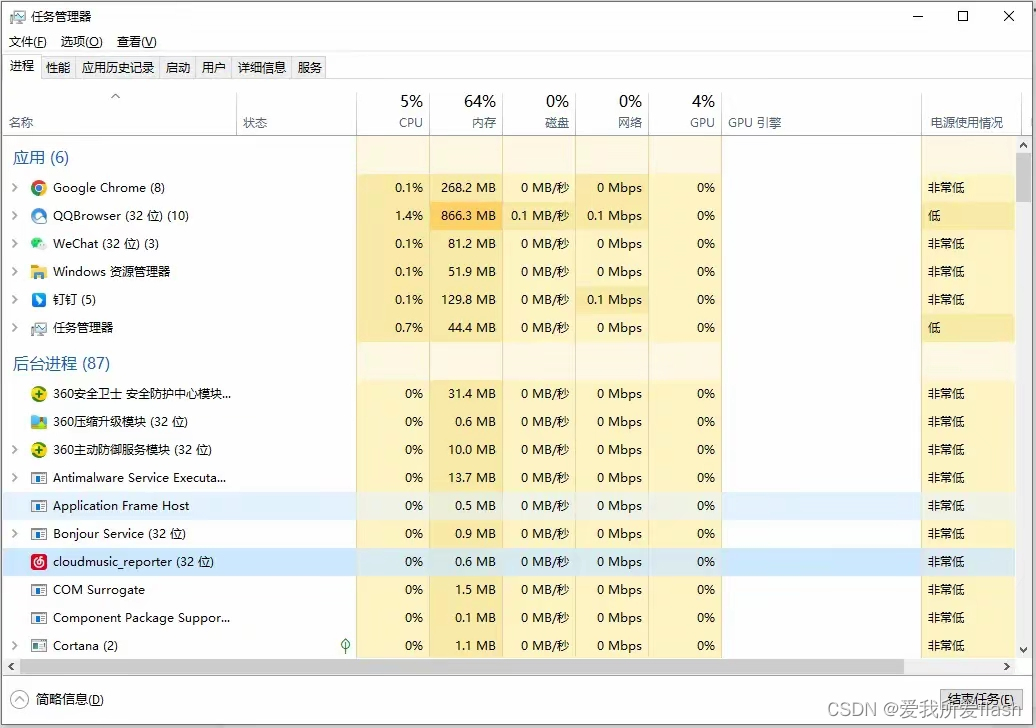Expand the Google Chrome process group
The height and width of the screenshot is (728, 1036).
(x=15, y=188)
